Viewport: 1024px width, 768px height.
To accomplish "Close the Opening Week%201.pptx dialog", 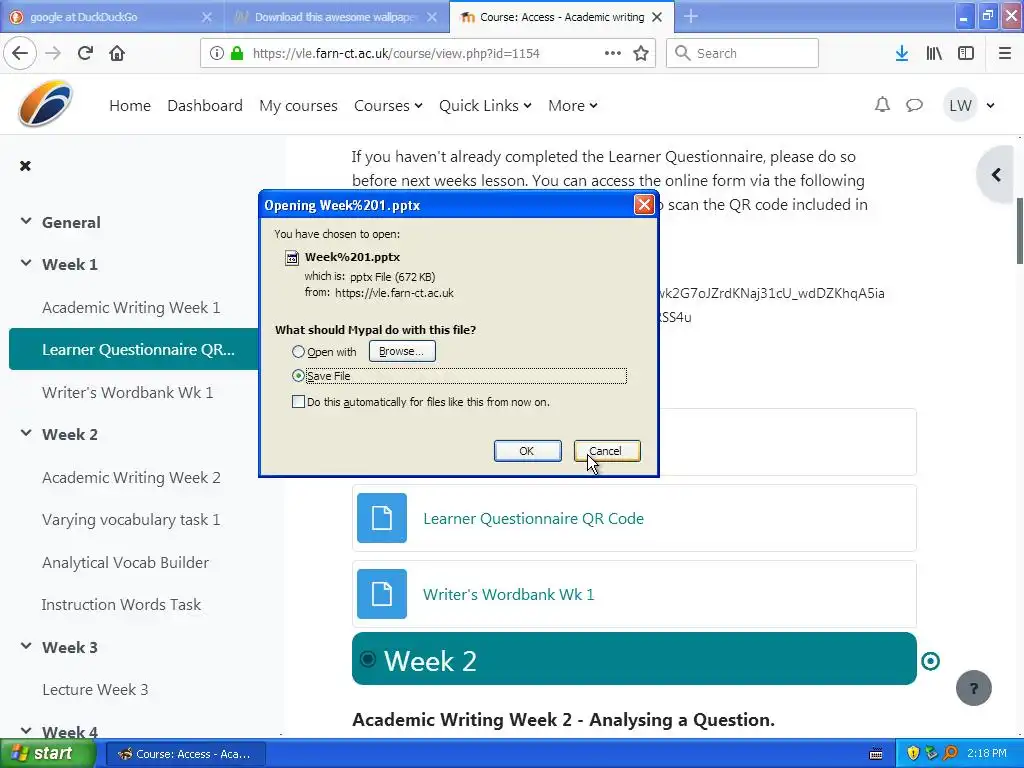I will (x=644, y=205).
